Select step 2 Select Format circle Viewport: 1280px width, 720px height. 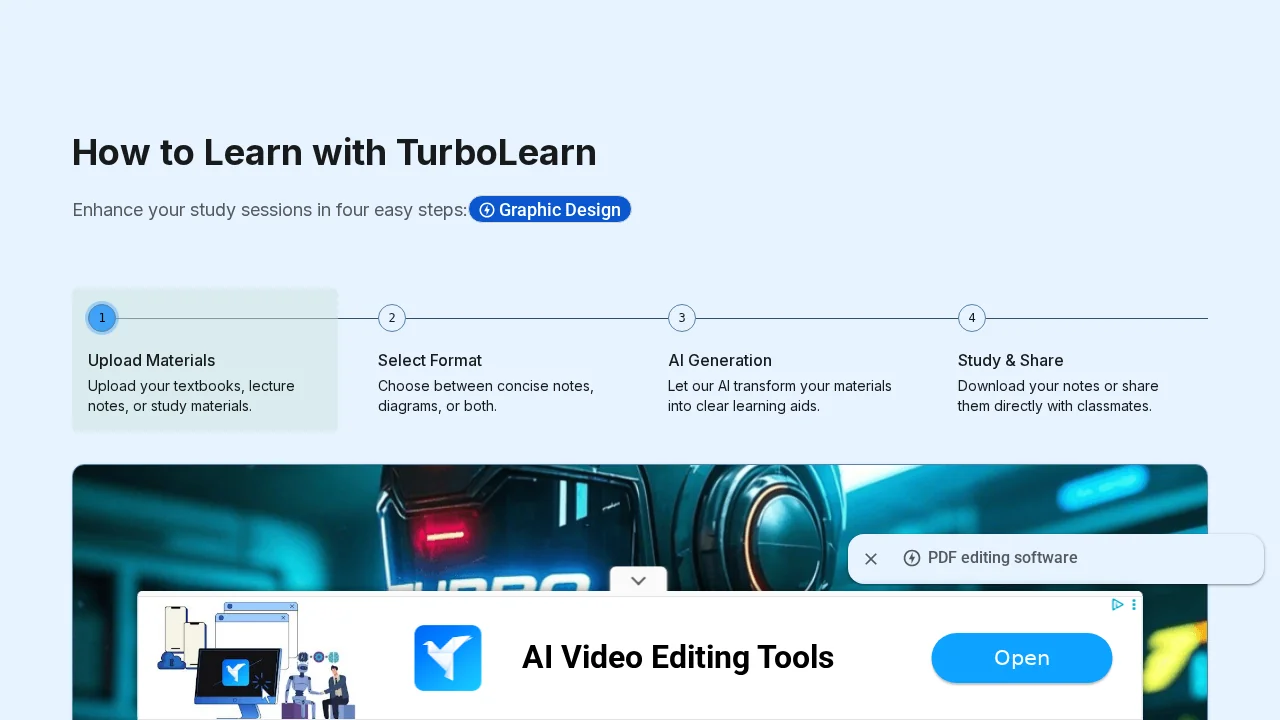tap(391, 317)
